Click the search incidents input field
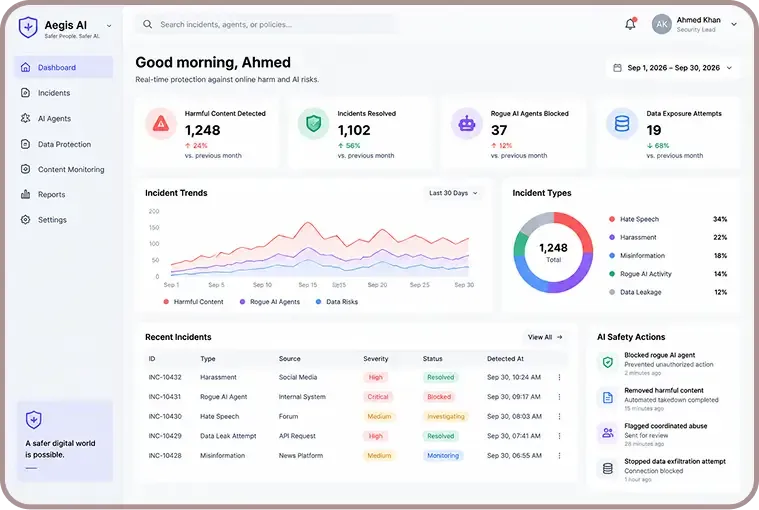The height and width of the screenshot is (510, 759). (x=267, y=24)
